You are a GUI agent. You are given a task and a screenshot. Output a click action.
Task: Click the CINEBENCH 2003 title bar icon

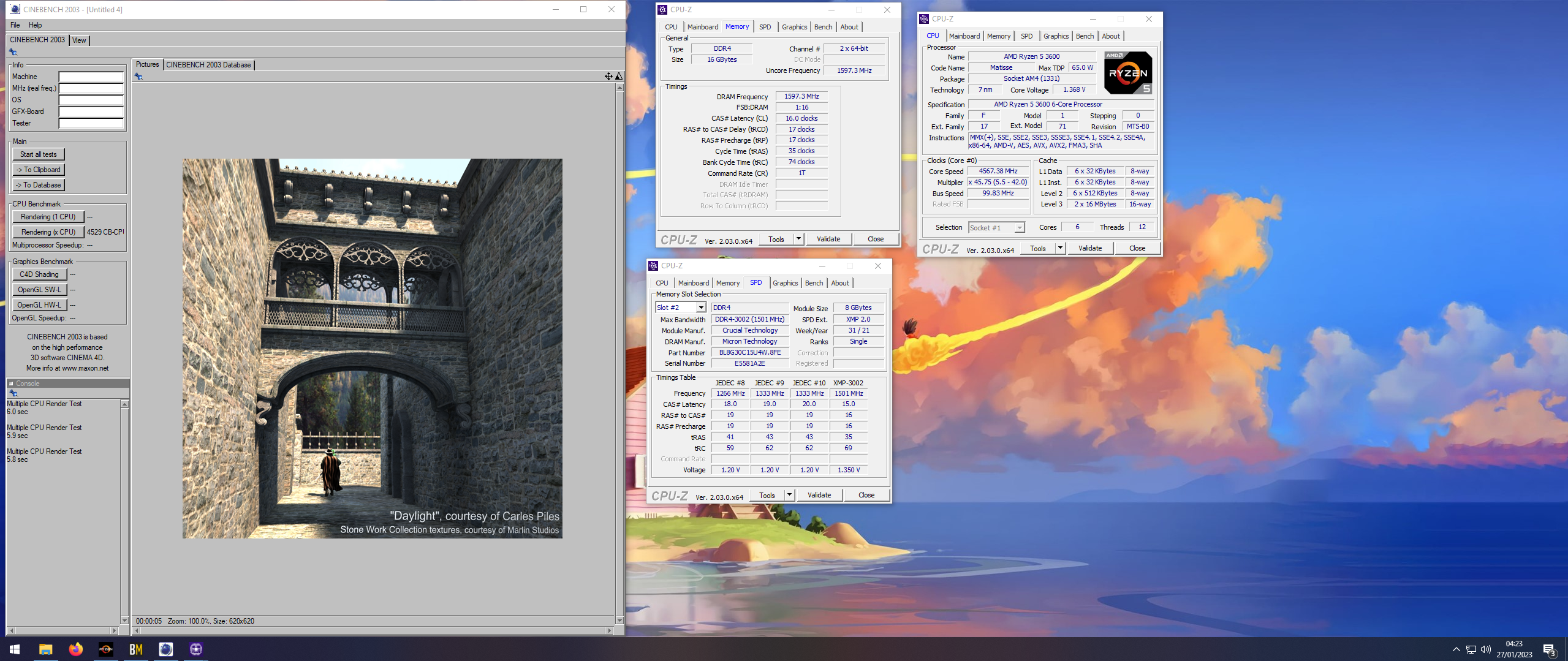point(15,9)
